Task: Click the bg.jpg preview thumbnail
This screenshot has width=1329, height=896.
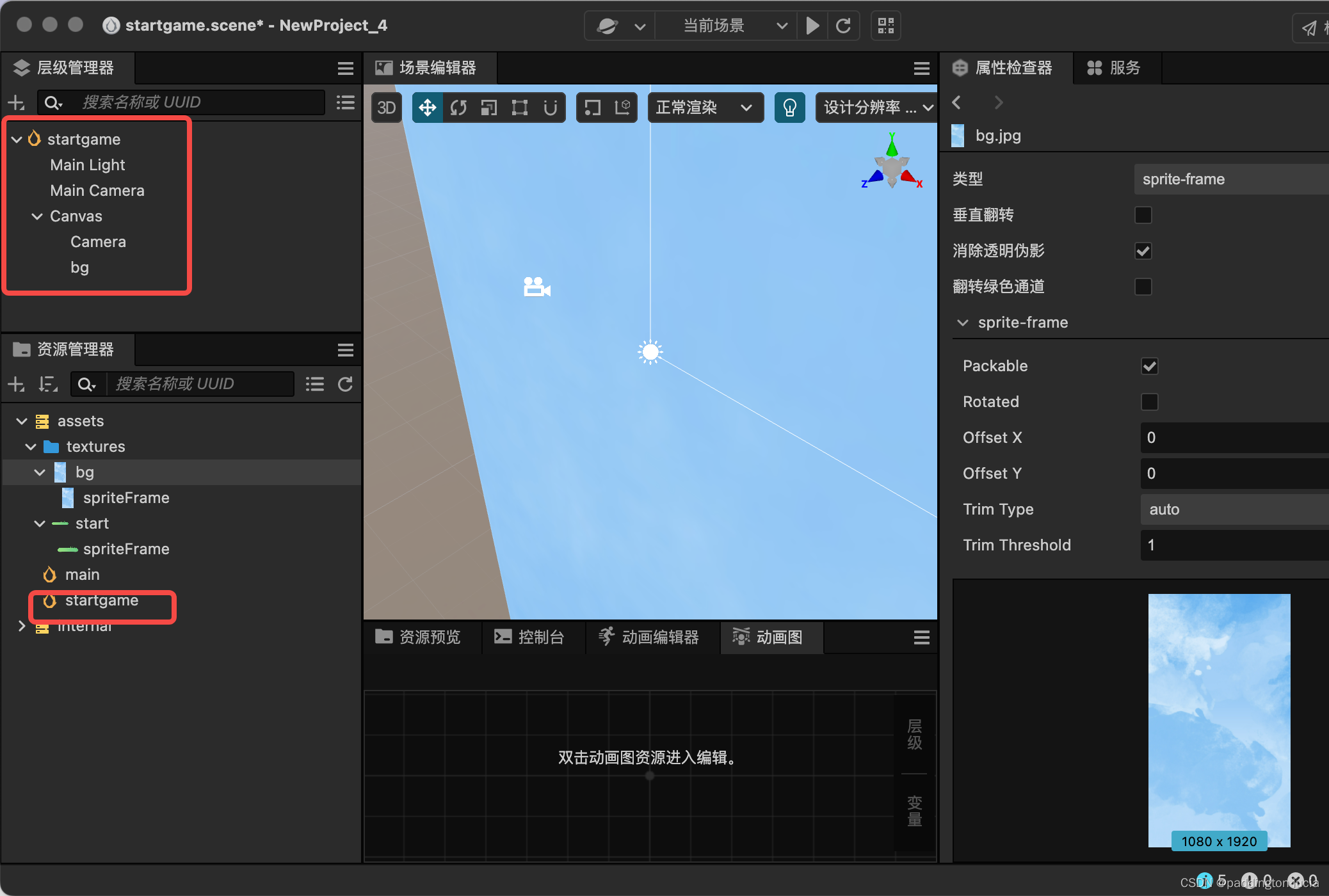Action: tap(1218, 720)
